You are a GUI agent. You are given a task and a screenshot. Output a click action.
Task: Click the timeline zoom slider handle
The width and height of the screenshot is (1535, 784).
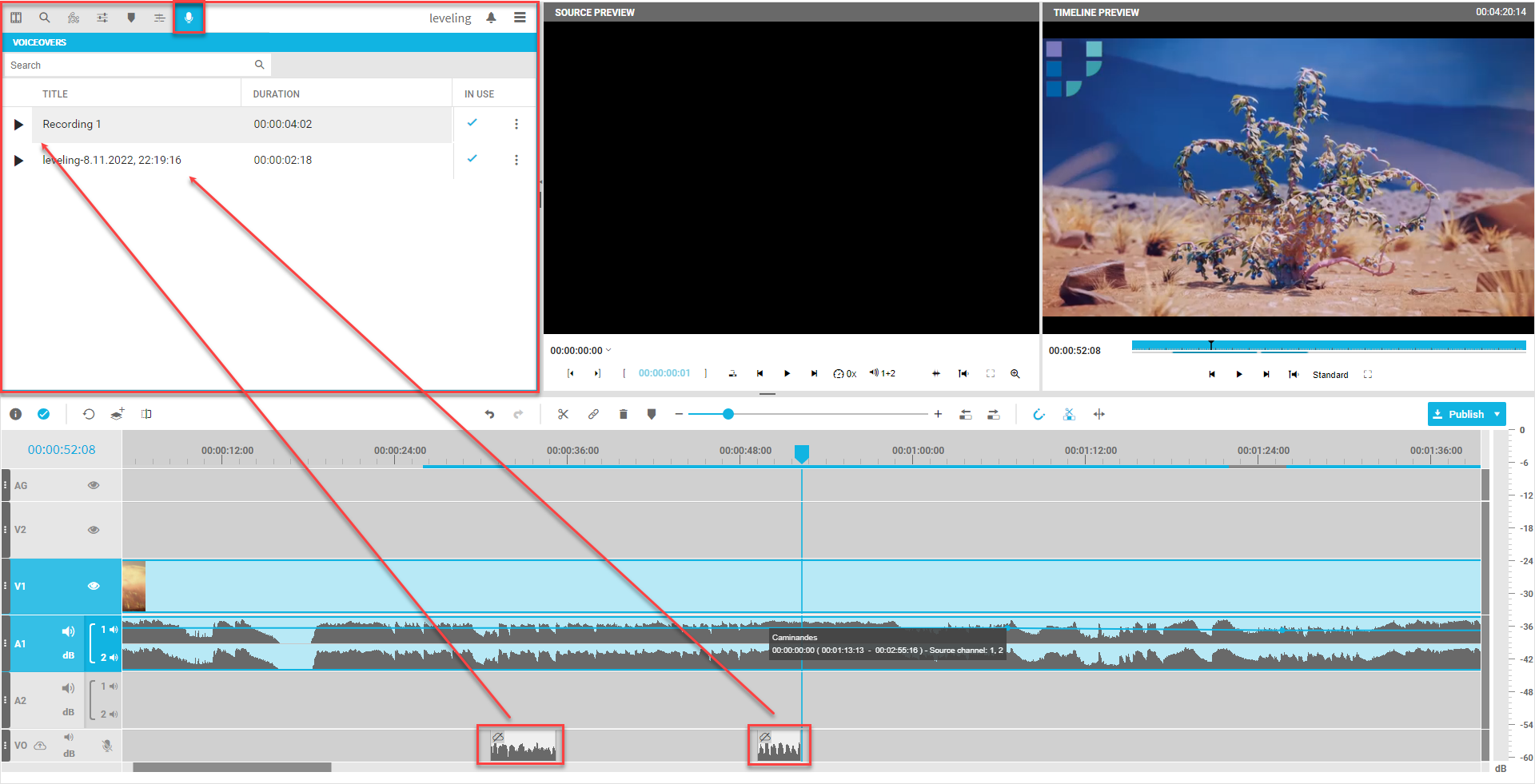point(728,414)
